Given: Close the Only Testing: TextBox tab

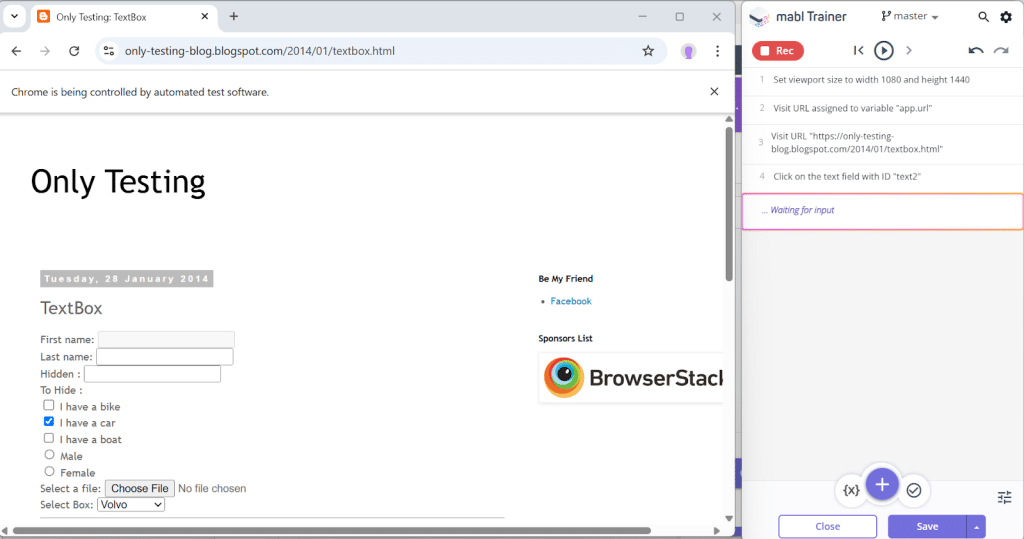Looking at the screenshot, I should (204, 16).
